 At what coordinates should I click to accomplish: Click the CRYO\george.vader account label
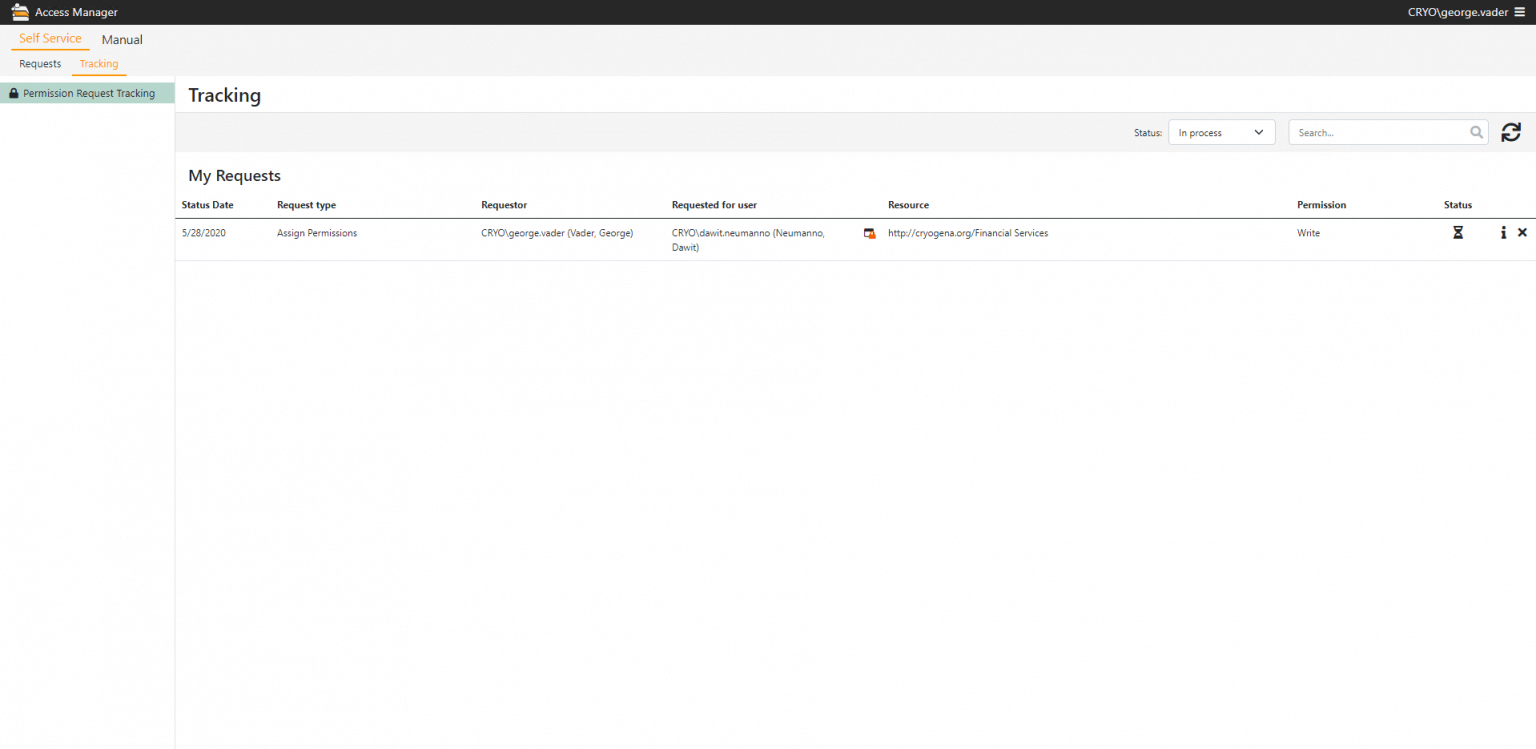pyautogui.click(x=1458, y=12)
